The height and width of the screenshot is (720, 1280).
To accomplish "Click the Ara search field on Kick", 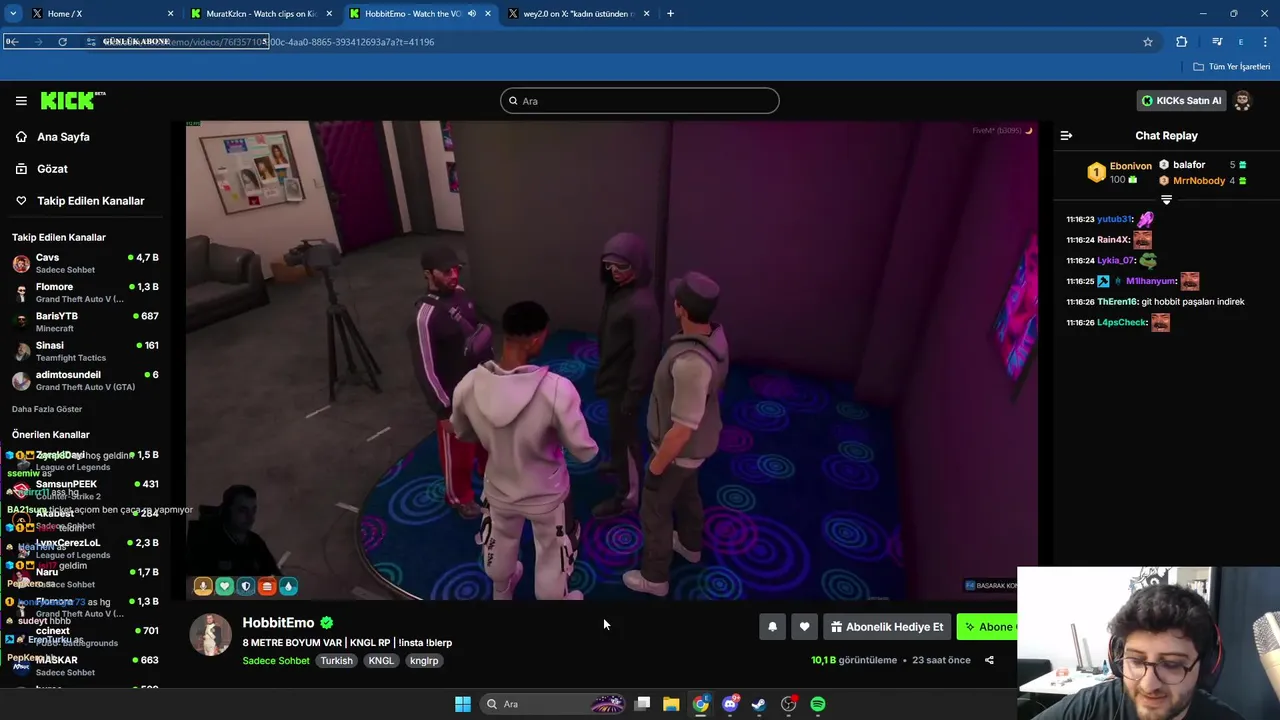I will click(640, 101).
